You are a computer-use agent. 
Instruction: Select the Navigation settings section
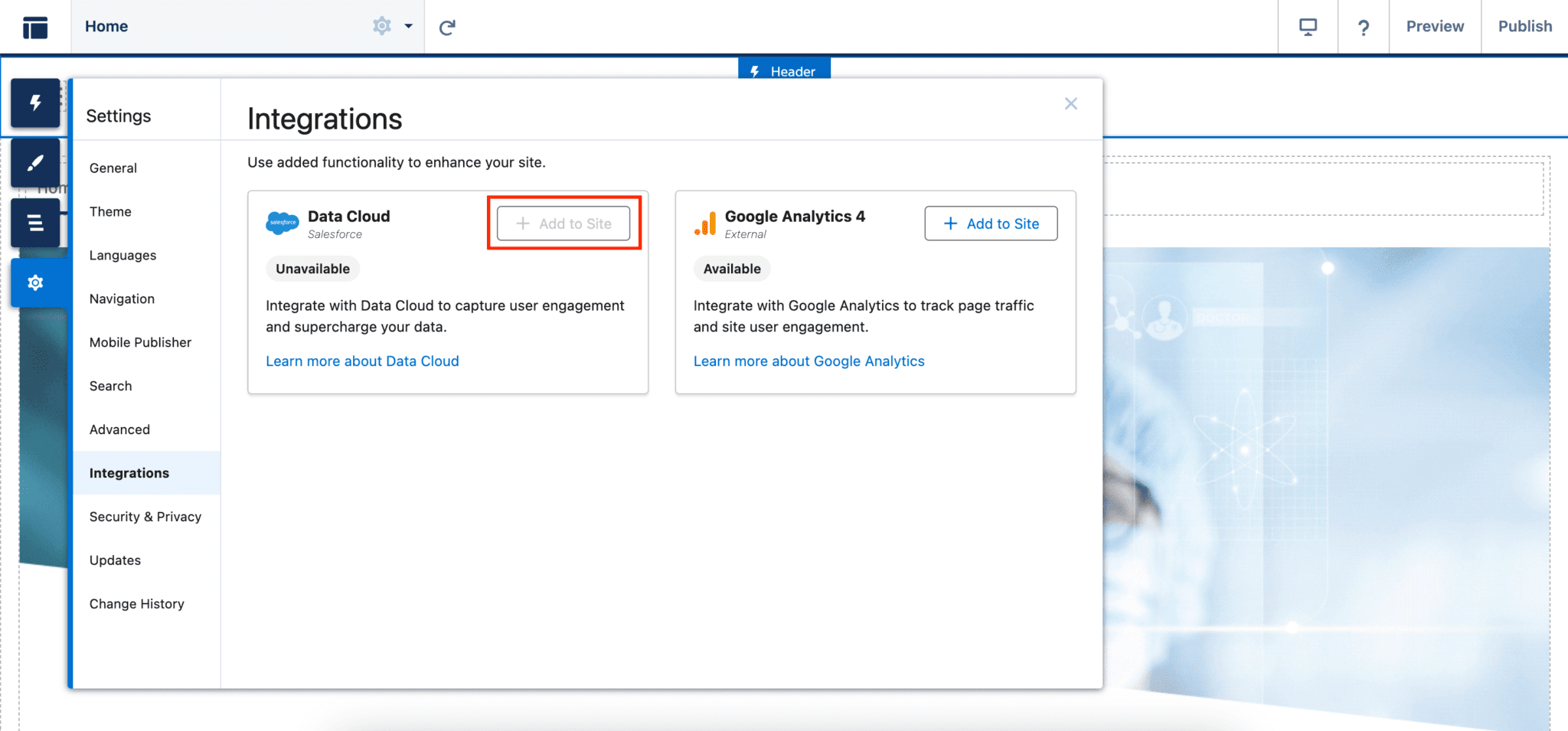(x=122, y=299)
